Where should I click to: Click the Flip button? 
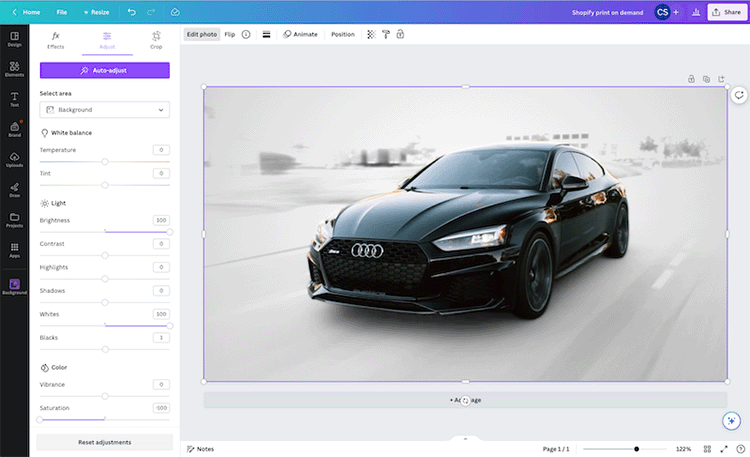230,34
